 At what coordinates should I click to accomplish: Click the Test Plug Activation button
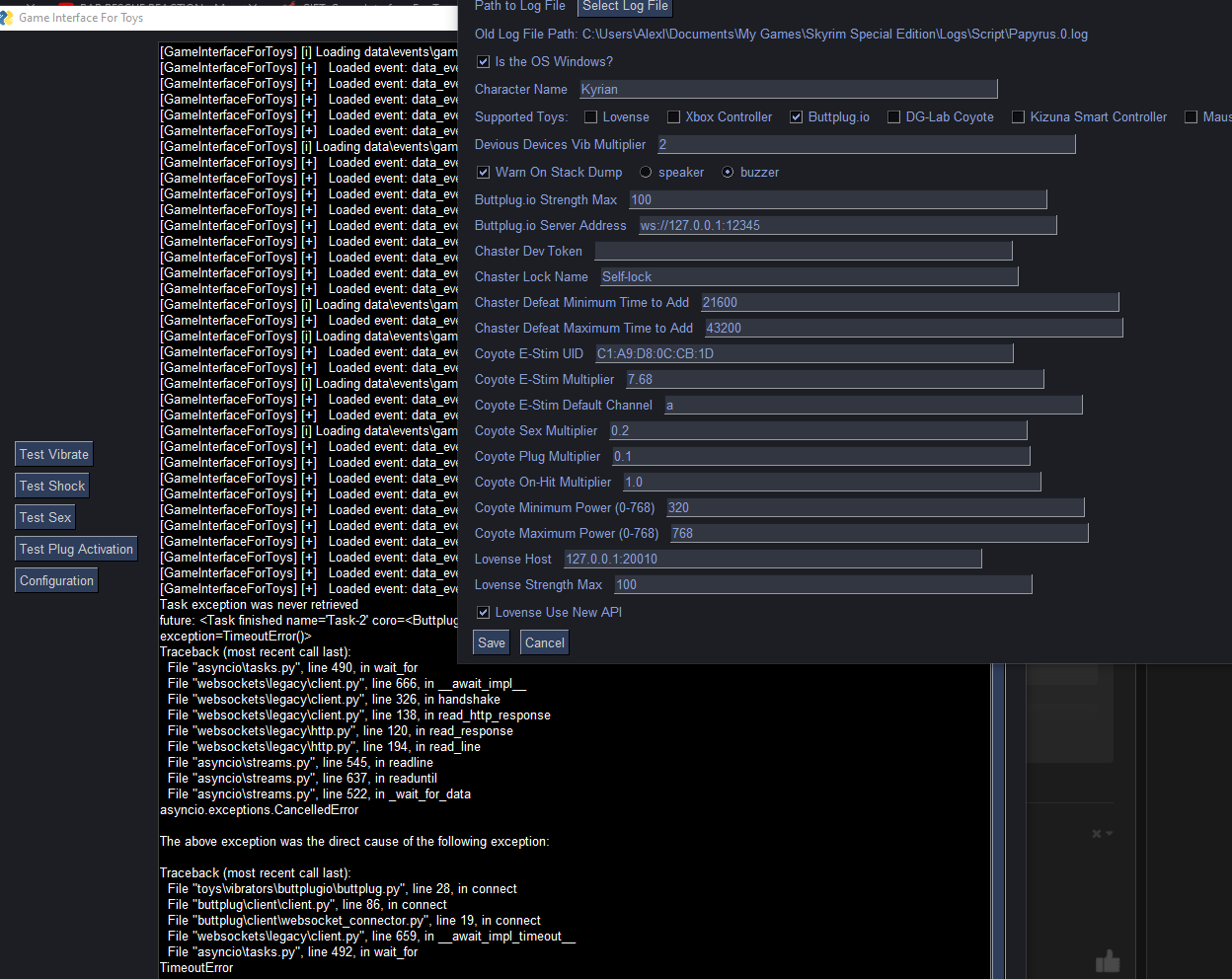76,549
